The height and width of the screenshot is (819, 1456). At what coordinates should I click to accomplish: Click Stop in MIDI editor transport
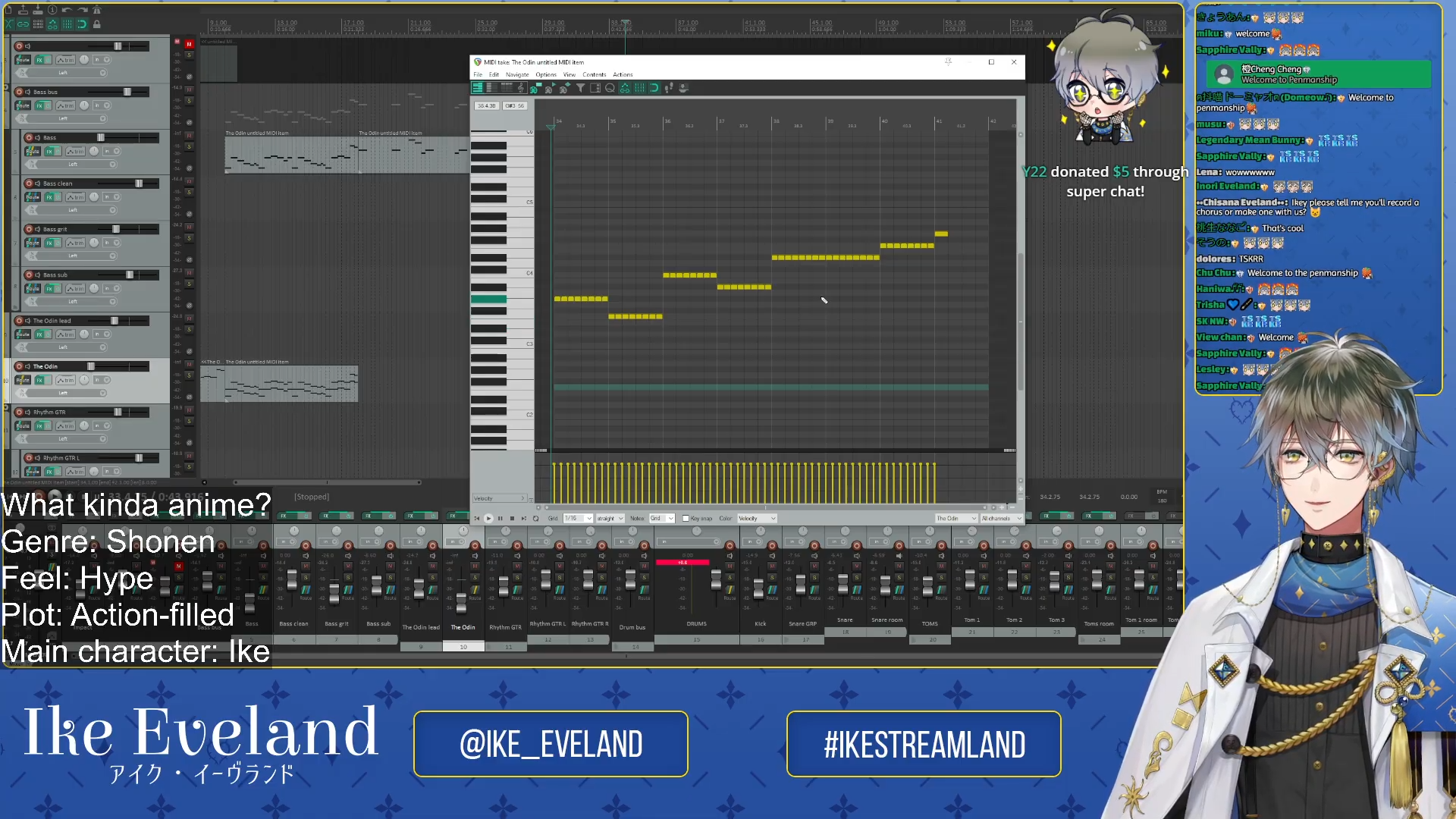[x=512, y=519]
